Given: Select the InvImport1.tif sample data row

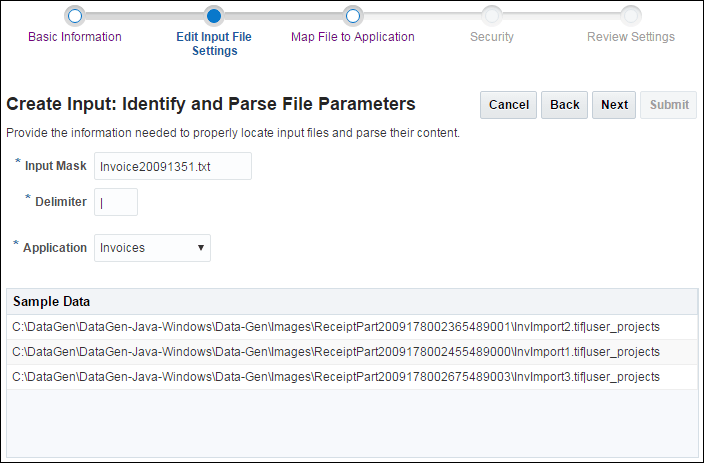Looking at the screenshot, I should point(336,352).
